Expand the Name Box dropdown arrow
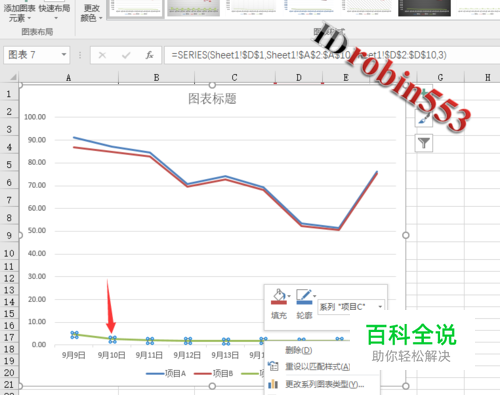 [x=64, y=55]
